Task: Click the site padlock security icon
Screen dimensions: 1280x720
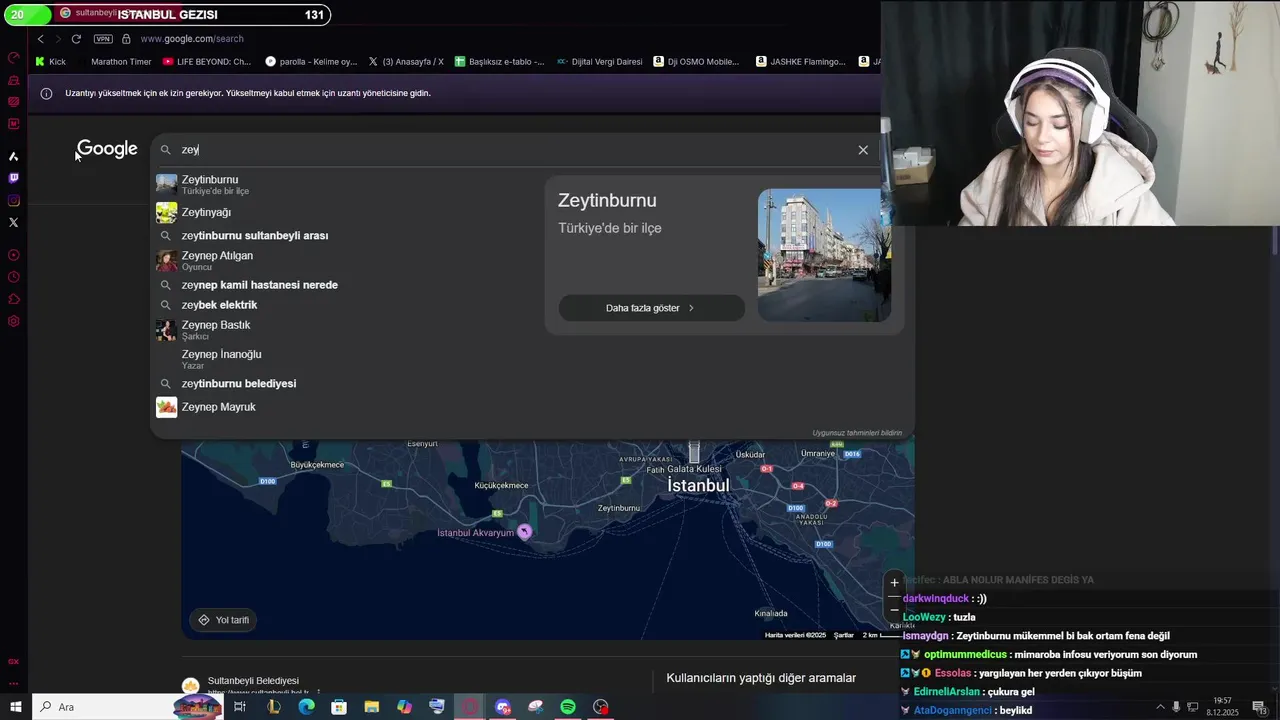Action: [126, 39]
